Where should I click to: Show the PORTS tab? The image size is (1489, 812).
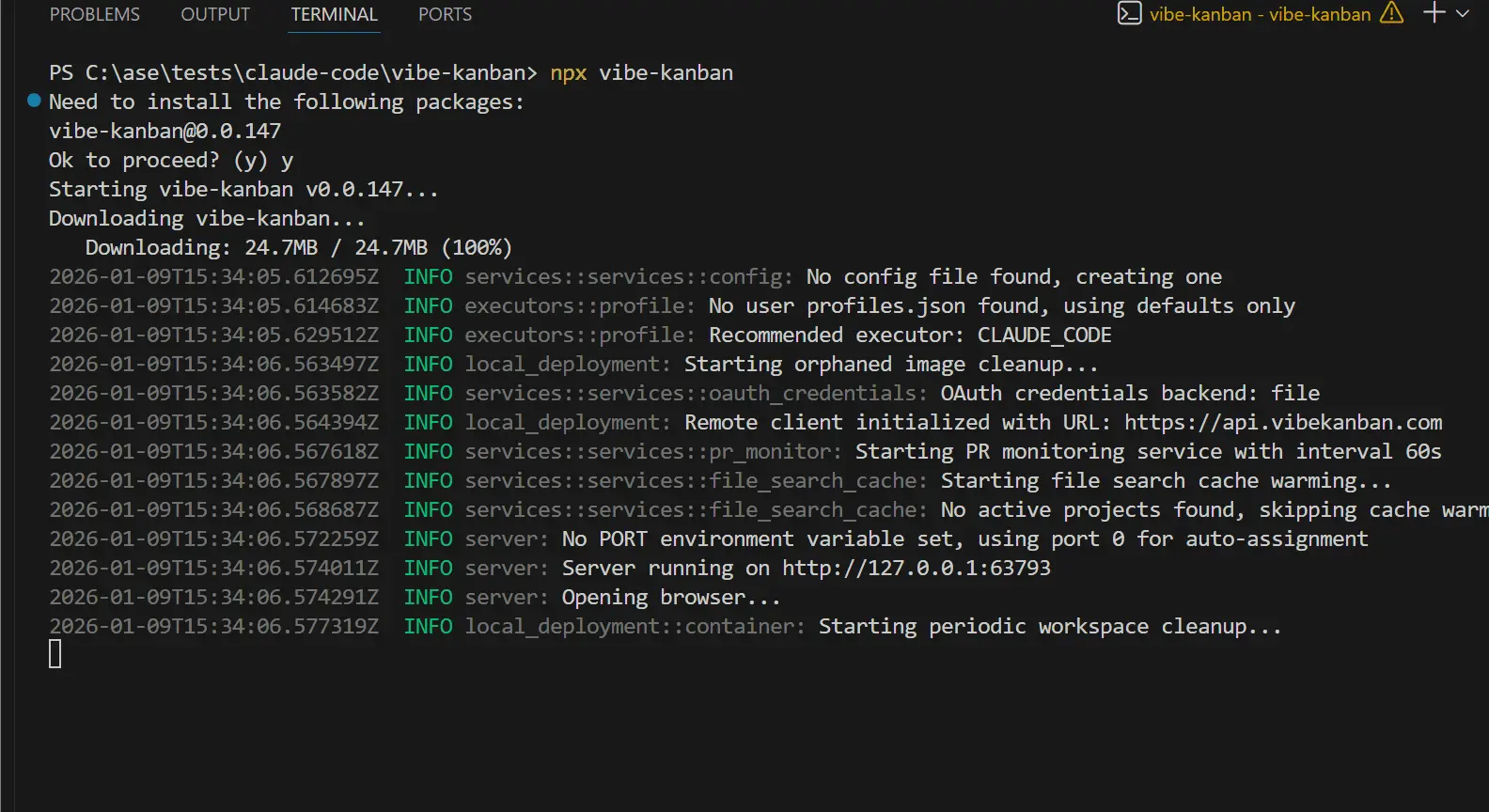445,15
